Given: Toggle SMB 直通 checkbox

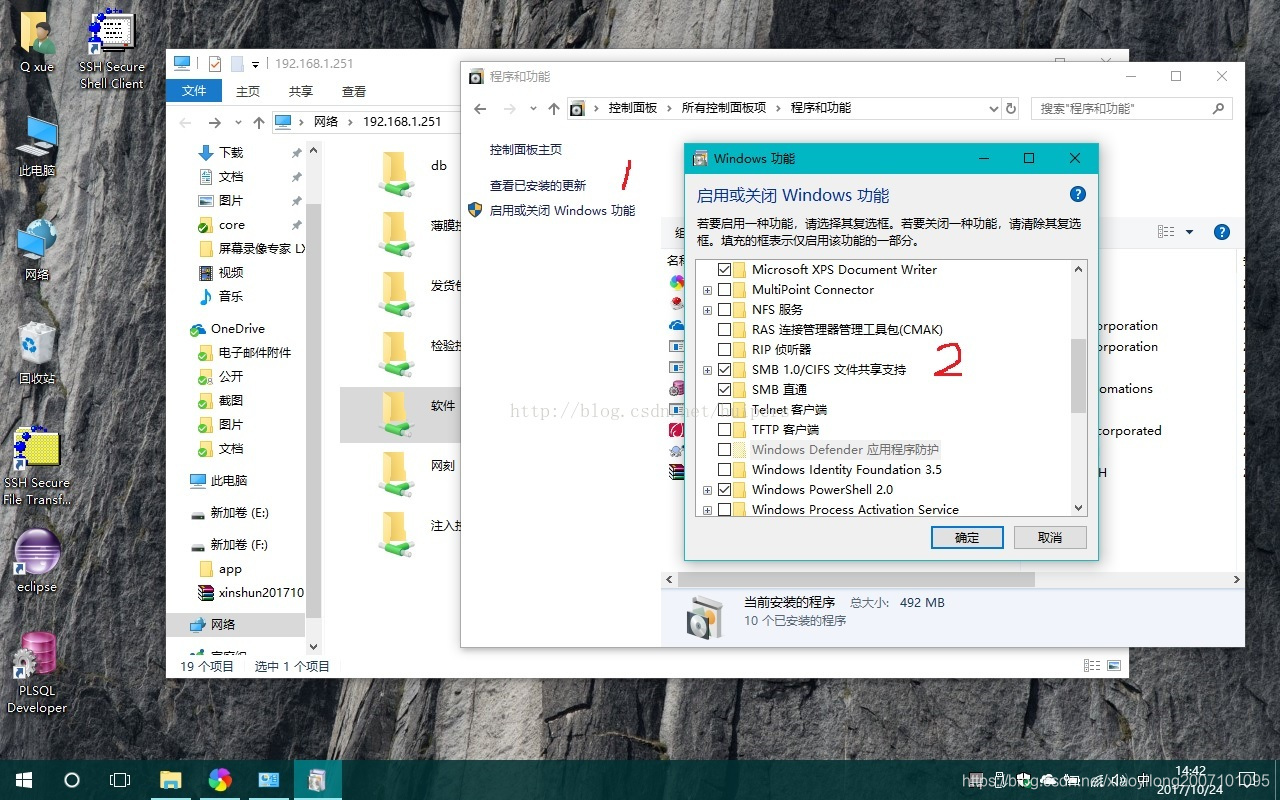Looking at the screenshot, I should pyautogui.click(x=725, y=389).
